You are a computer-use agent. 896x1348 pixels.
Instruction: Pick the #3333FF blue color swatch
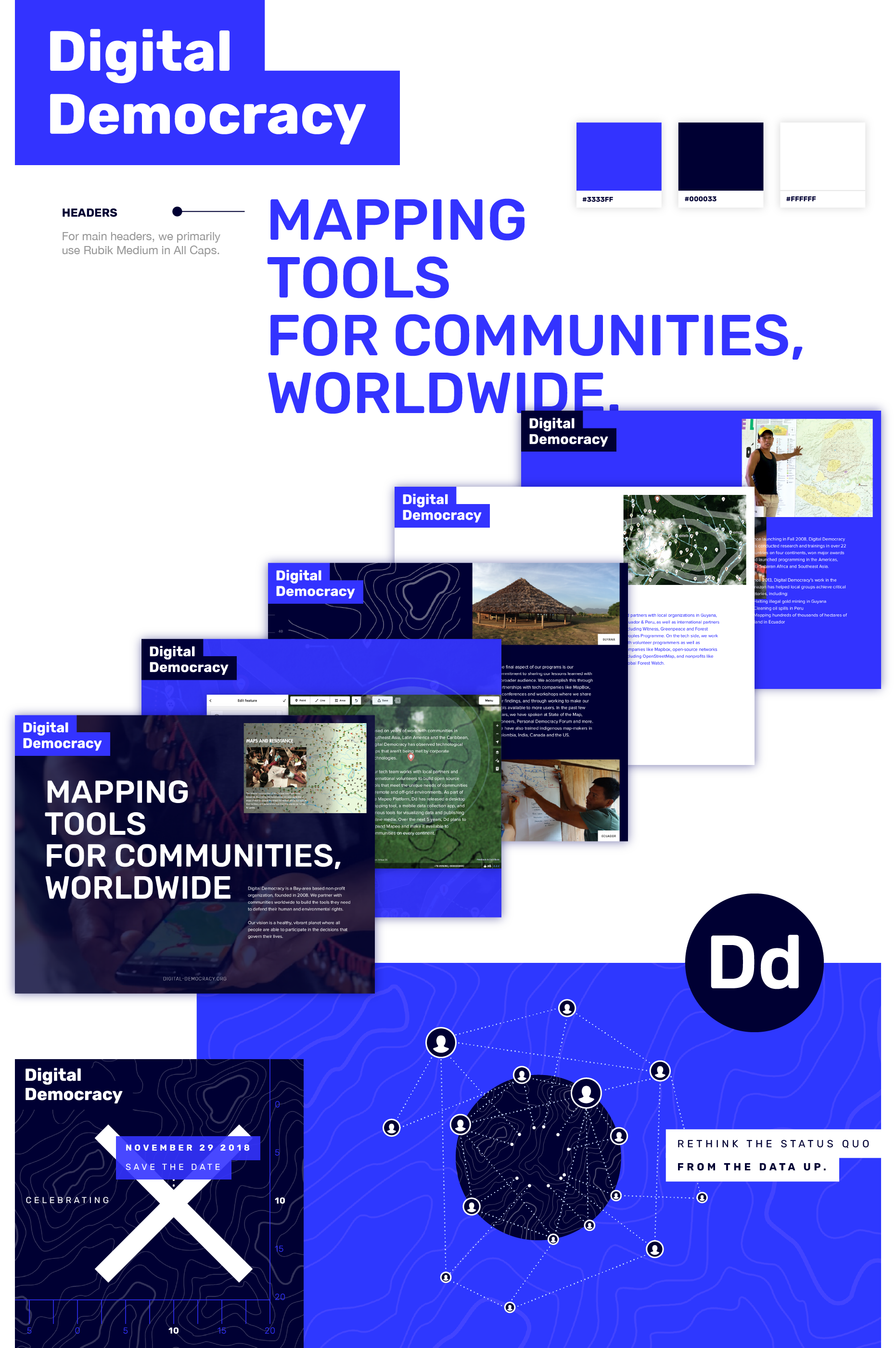point(619,156)
